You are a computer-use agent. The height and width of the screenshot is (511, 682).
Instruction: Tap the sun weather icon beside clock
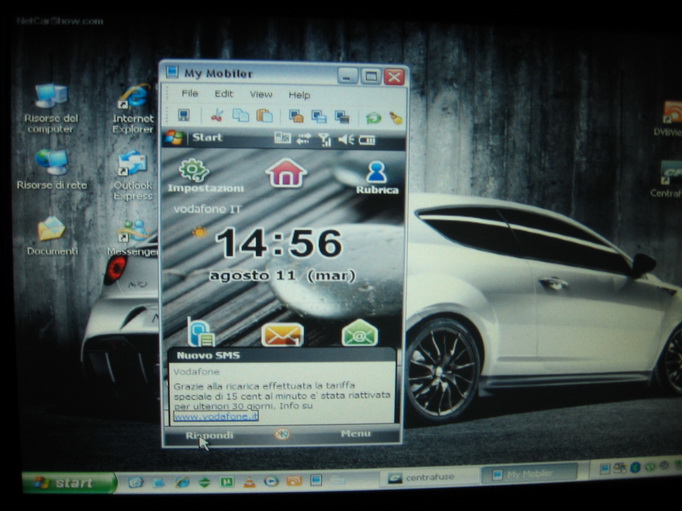(200, 232)
